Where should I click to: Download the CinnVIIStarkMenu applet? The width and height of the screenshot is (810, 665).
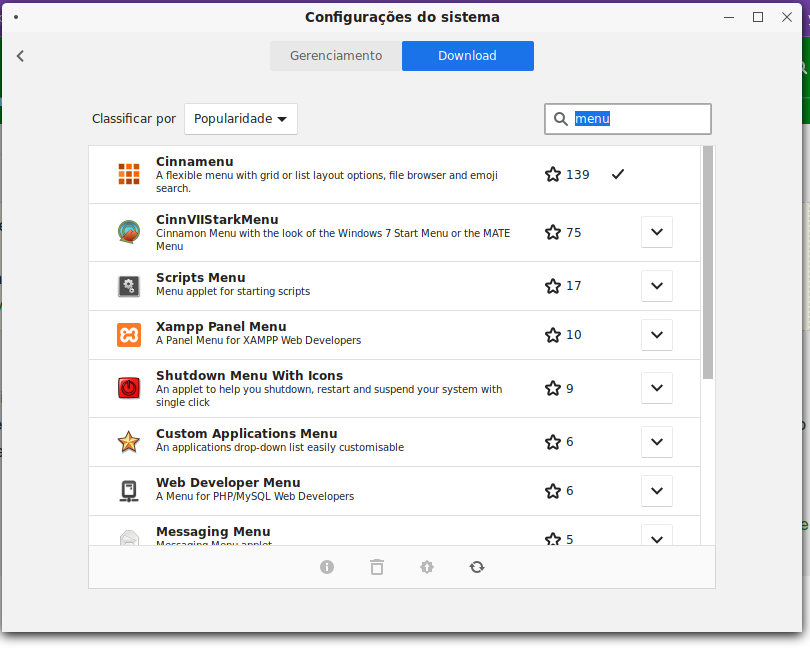657,232
